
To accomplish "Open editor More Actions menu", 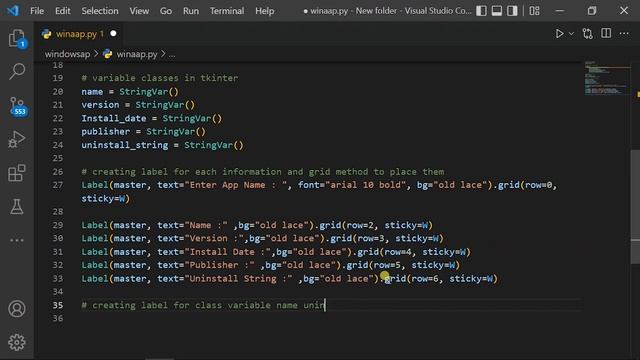I will pos(624,33).
